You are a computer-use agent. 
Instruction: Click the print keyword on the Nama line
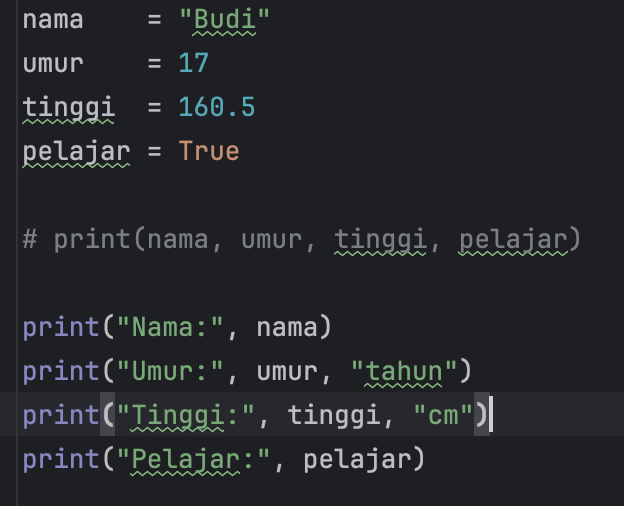tap(60, 328)
